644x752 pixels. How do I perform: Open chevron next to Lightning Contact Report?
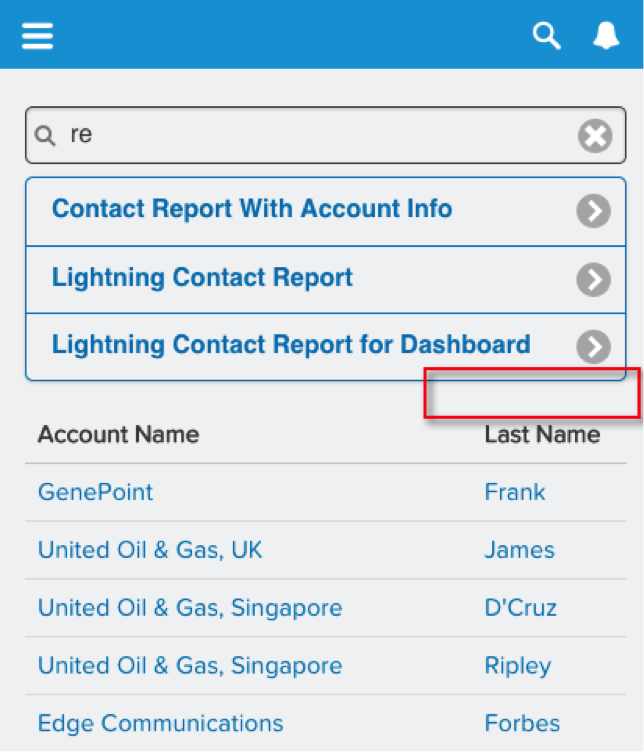click(x=594, y=280)
